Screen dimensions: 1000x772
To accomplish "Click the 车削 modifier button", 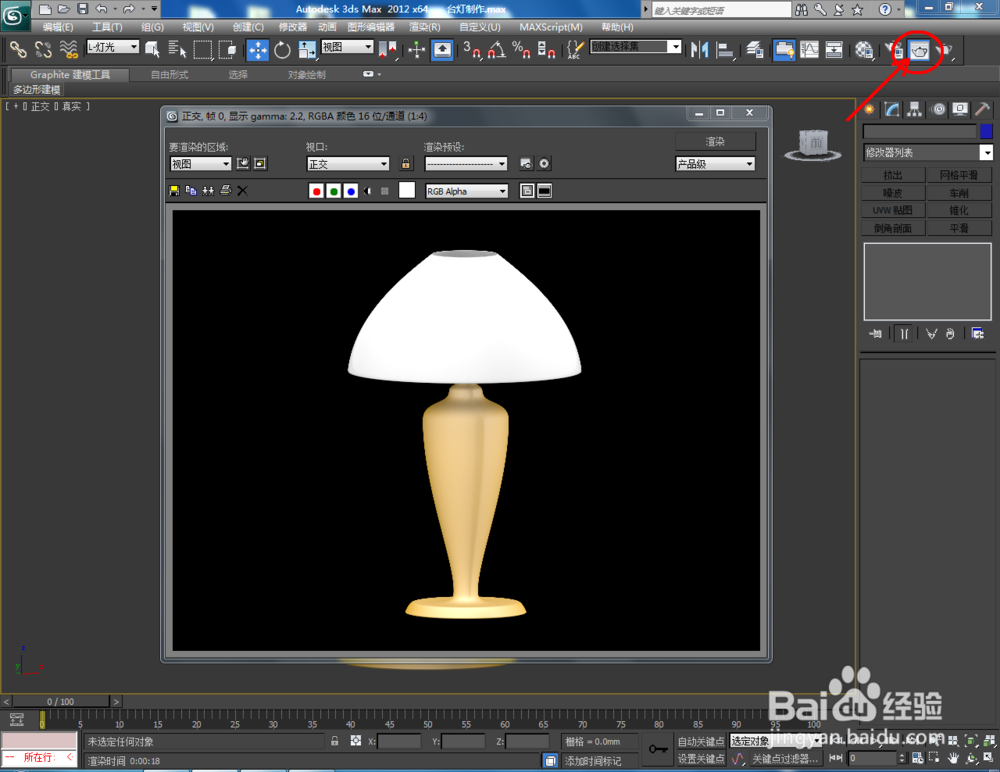I will click(x=959, y=193).
